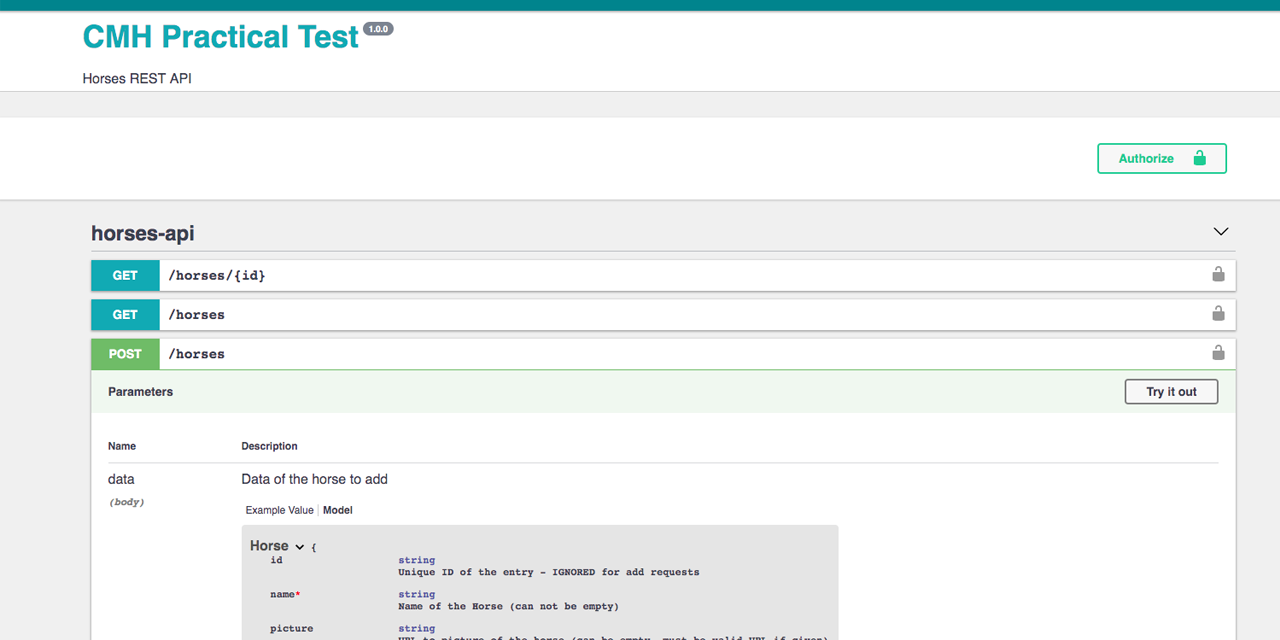
Task: Select the GET method badge for /horses/{id}
Action: coord(125,274)
